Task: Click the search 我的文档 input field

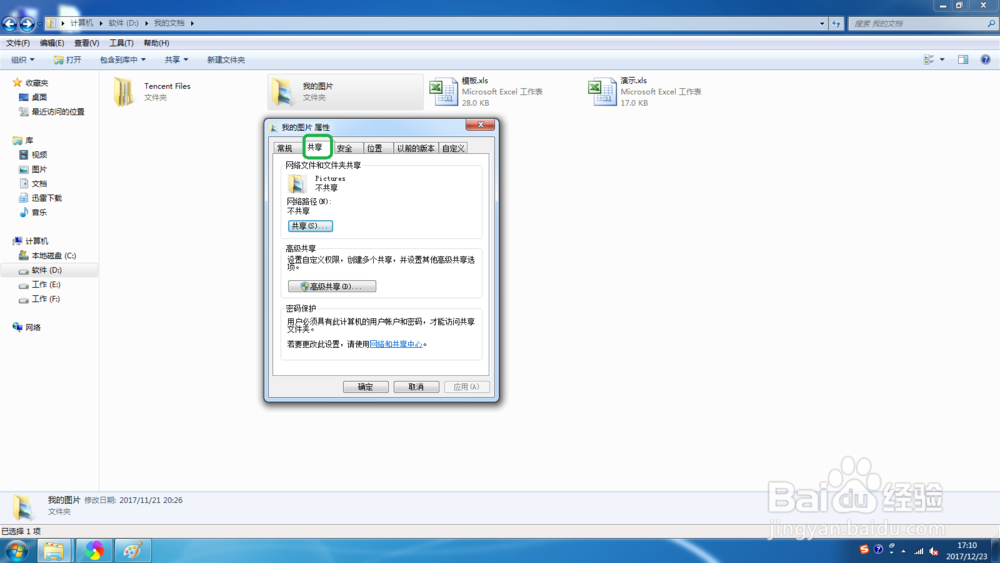Action: click(917, 24)
